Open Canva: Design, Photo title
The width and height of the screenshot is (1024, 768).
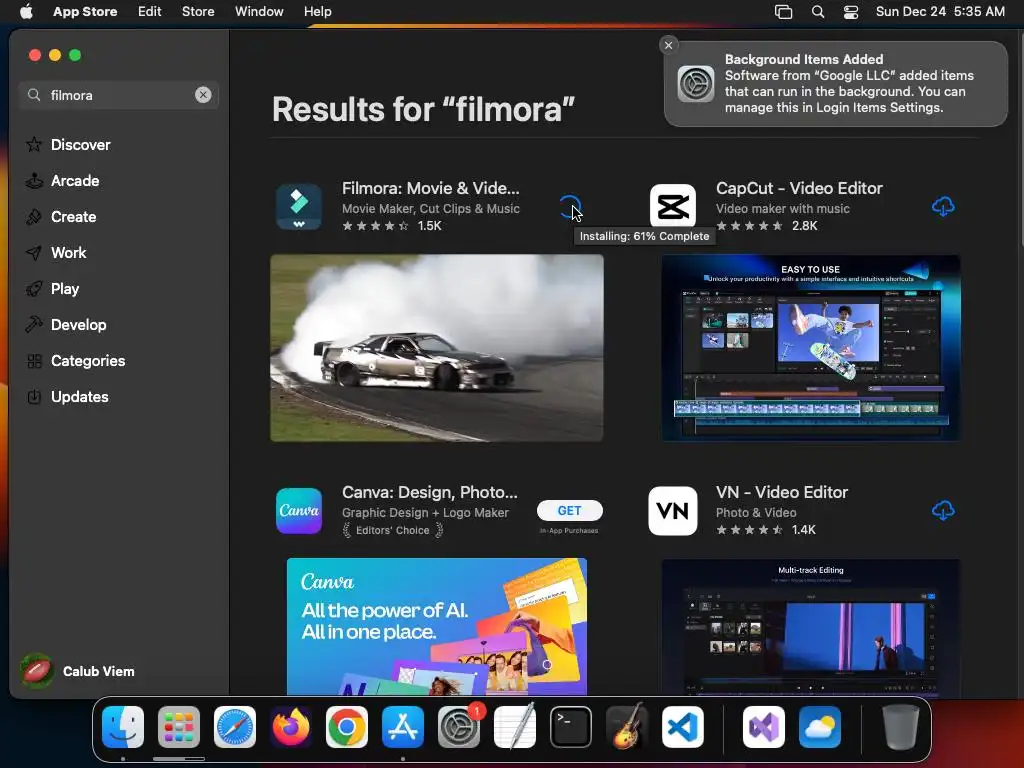click(429, 492)
